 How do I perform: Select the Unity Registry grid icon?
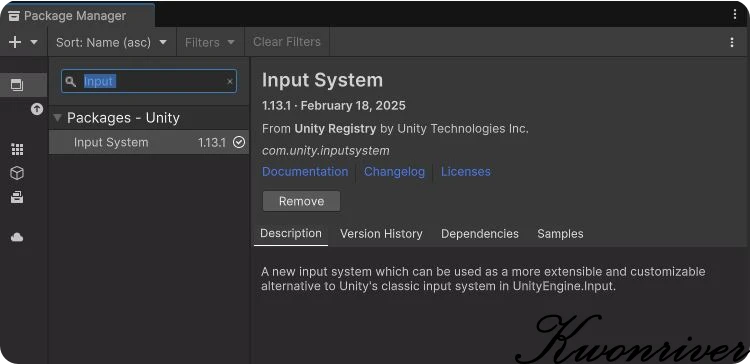[17, 150]
